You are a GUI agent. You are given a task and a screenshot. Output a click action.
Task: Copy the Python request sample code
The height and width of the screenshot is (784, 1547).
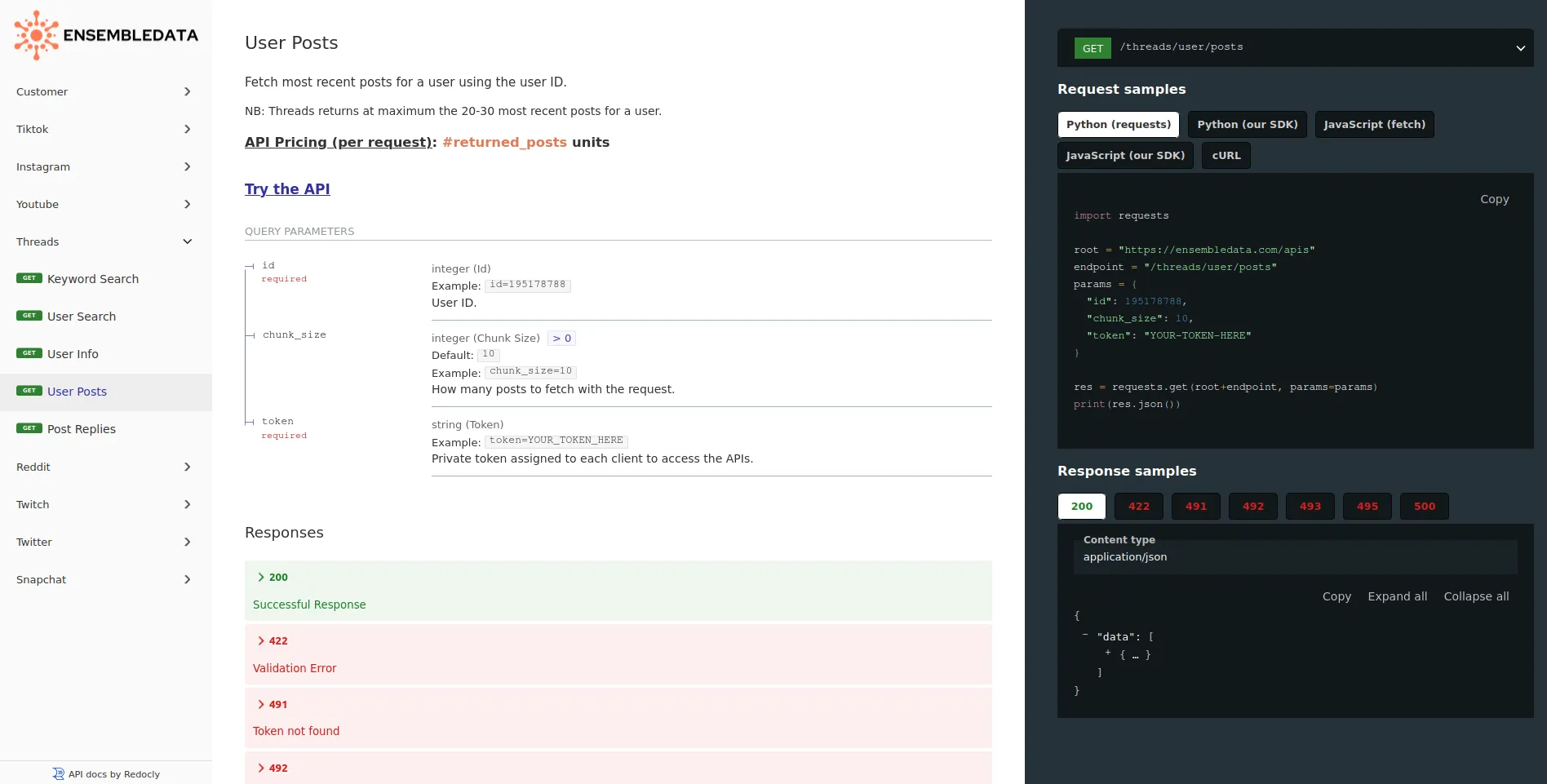click(1494, 199)
